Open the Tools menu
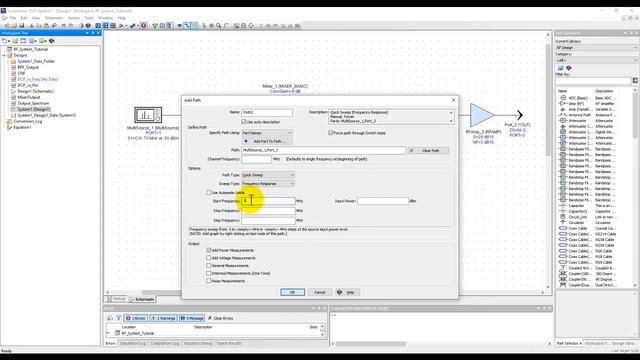This screenshot has height=360, width=640. click(89, 18)
